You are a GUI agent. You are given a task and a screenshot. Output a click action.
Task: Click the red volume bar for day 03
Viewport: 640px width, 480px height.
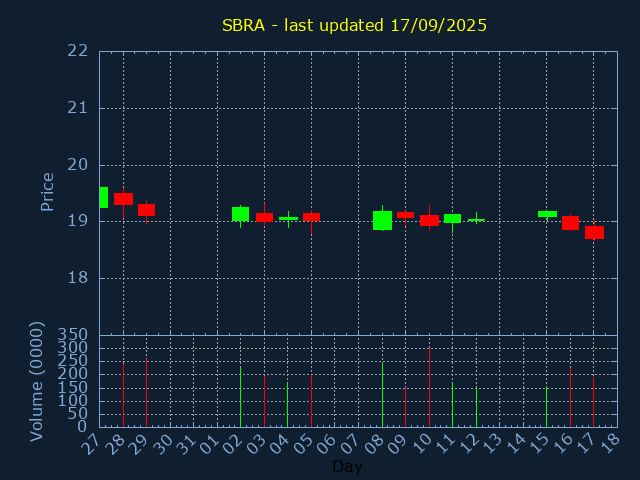pyautogui.click(x=264, y=401)
